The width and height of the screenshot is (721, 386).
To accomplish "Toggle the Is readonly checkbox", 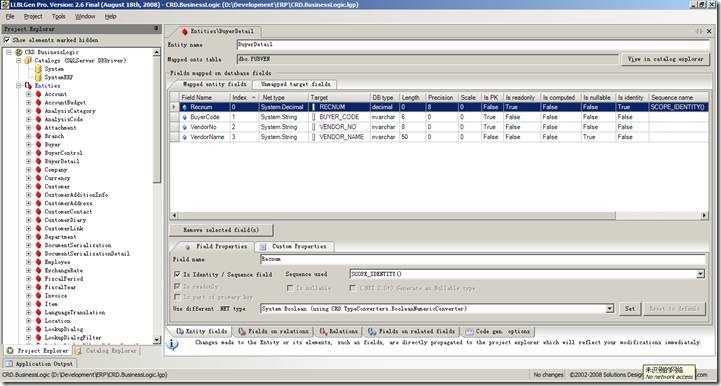I will (x=177, y=286).
